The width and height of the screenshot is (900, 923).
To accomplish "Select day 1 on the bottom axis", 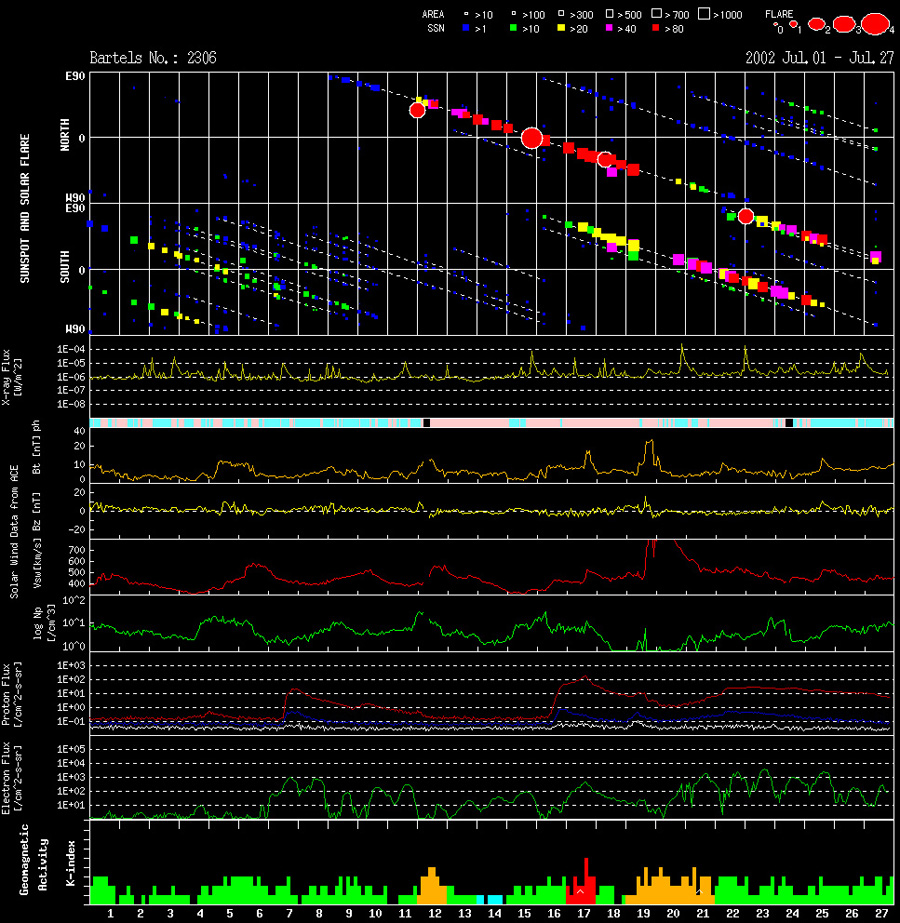I will [x=111, y=914].
